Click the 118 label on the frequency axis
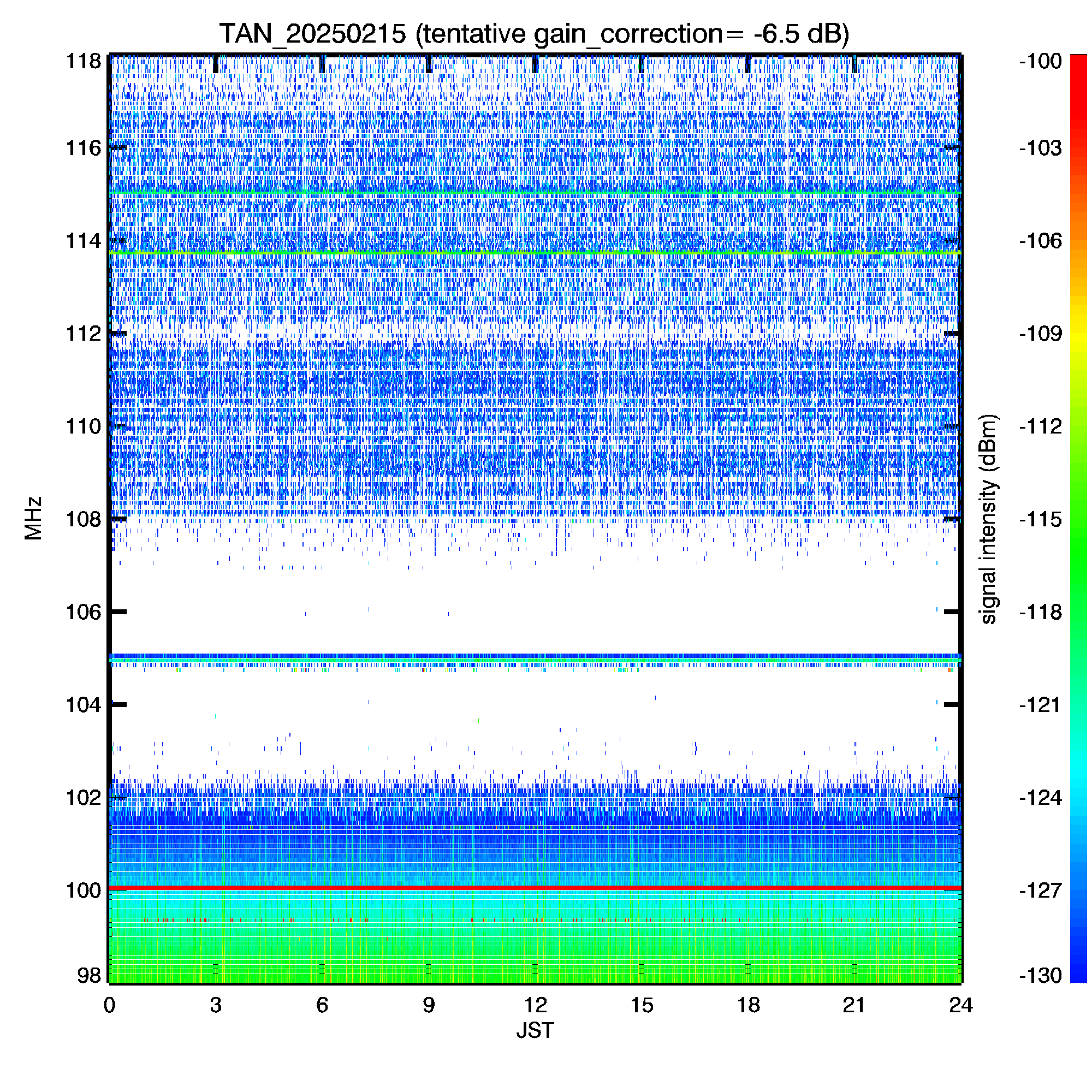 click(x=84, y=61)
